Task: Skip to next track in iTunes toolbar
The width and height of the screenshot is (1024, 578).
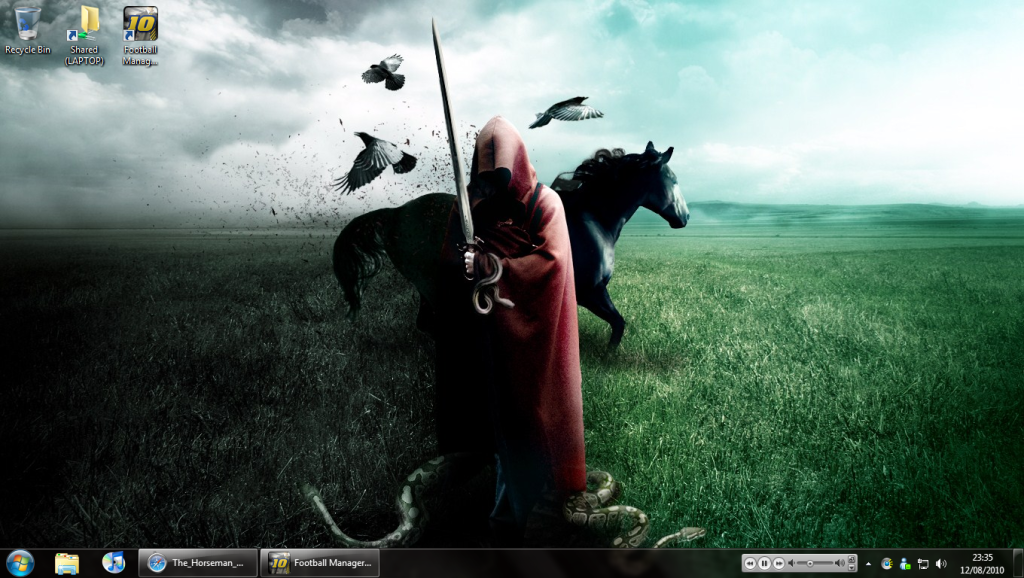Action: pyautogui.click(x=778, y=563)
